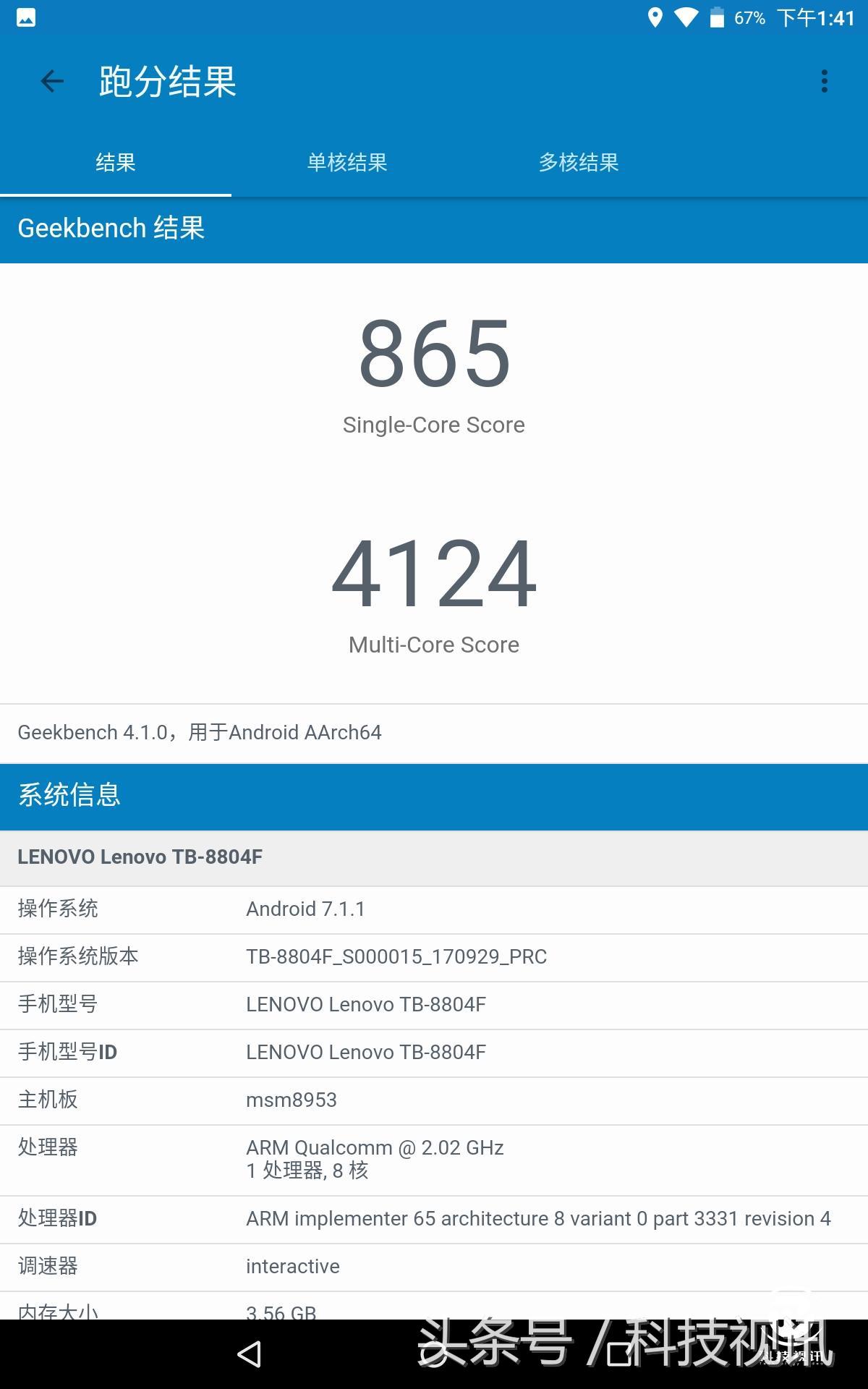The height and width of the screenshot is (1389, 868).
Task: Select ARM Qualcomm @ 2.02 GHz text
Action: (375, 1147)
